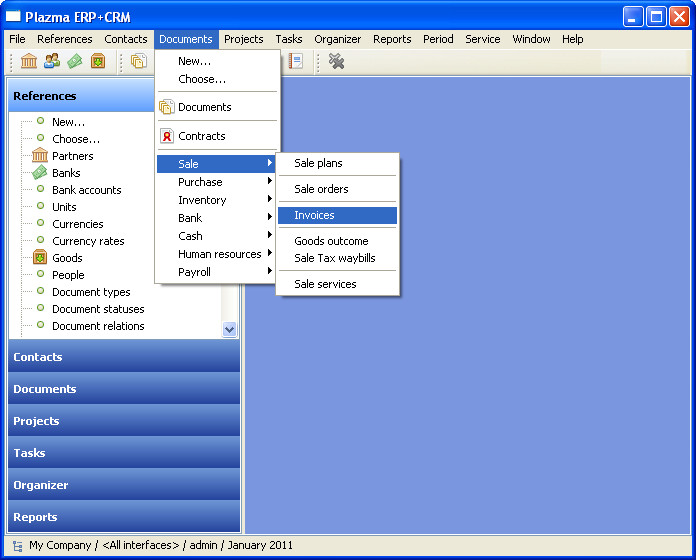Select Invoices in the Sale submenu

(x=314, y=215)
